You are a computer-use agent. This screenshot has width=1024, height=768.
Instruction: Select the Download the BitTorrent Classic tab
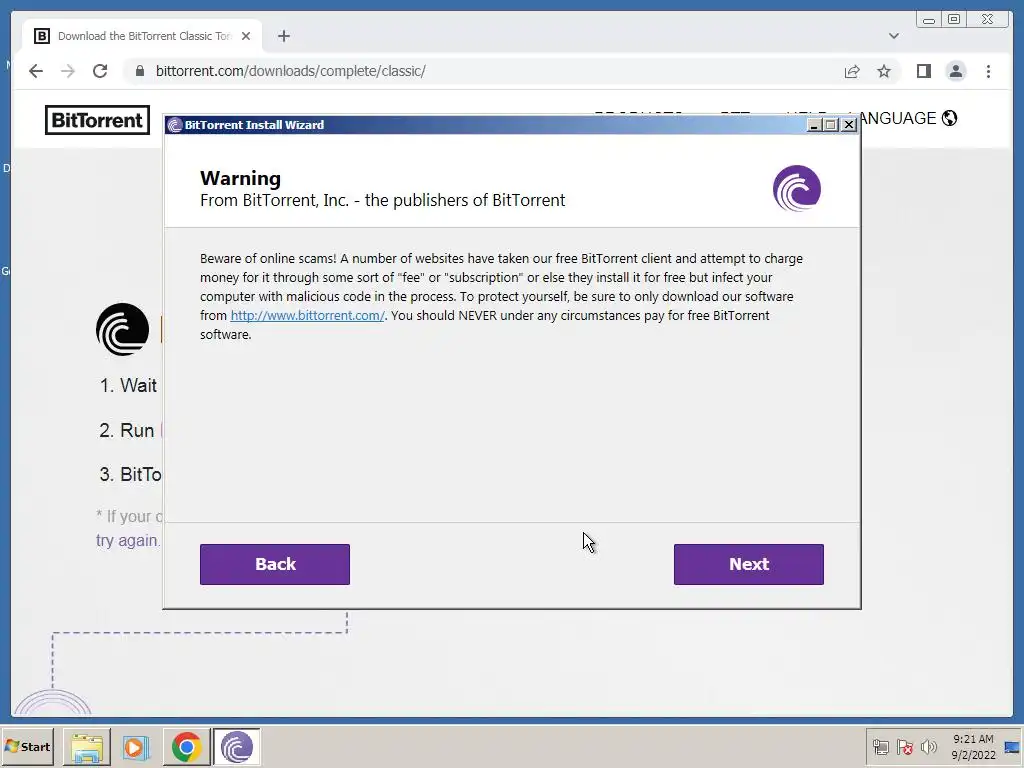click(x=142, y=36)
